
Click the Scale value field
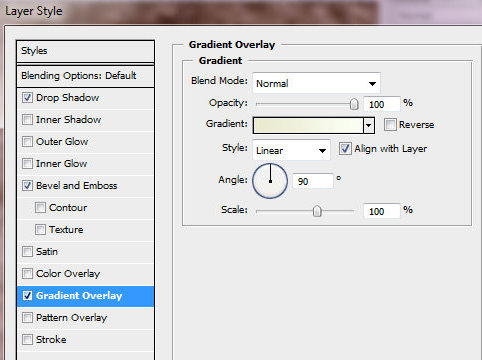(x=382, y=211)
